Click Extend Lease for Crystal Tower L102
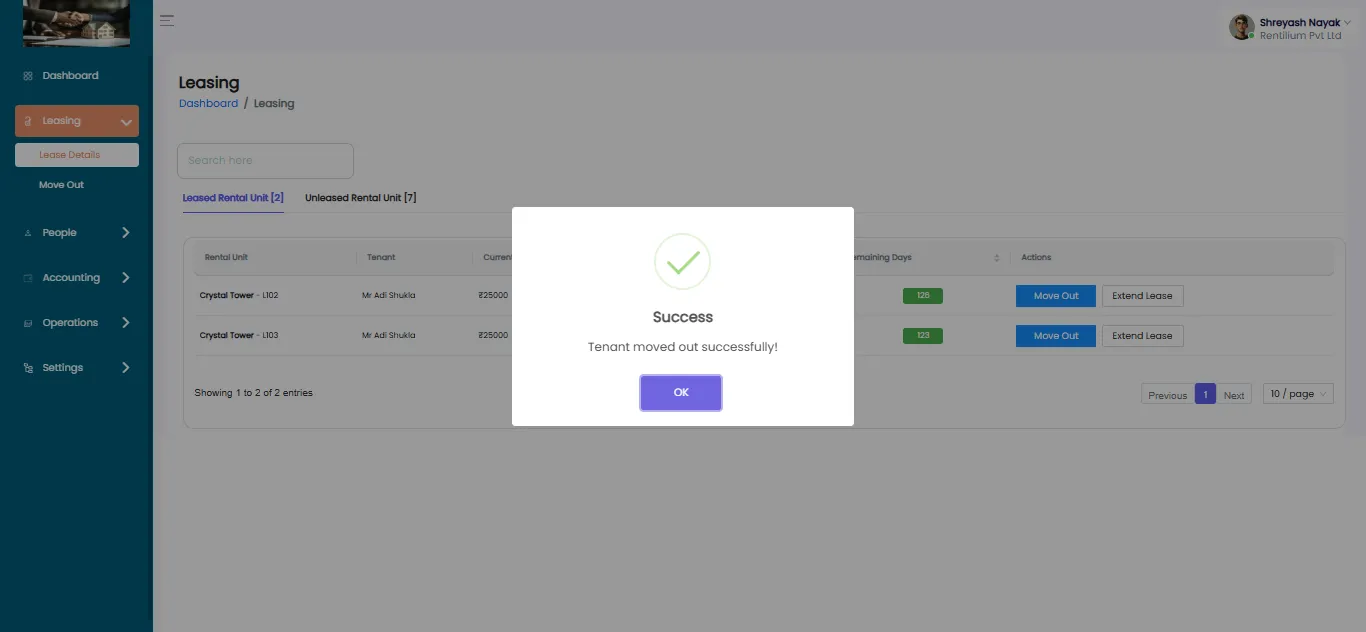1366x632 pixels. coord(1142,296)
